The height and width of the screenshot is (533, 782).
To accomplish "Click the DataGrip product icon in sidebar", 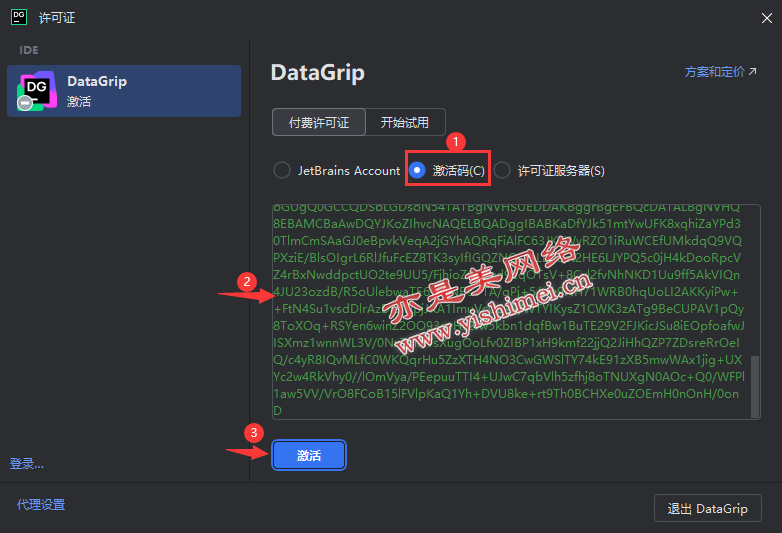I will tap(36, 91).
